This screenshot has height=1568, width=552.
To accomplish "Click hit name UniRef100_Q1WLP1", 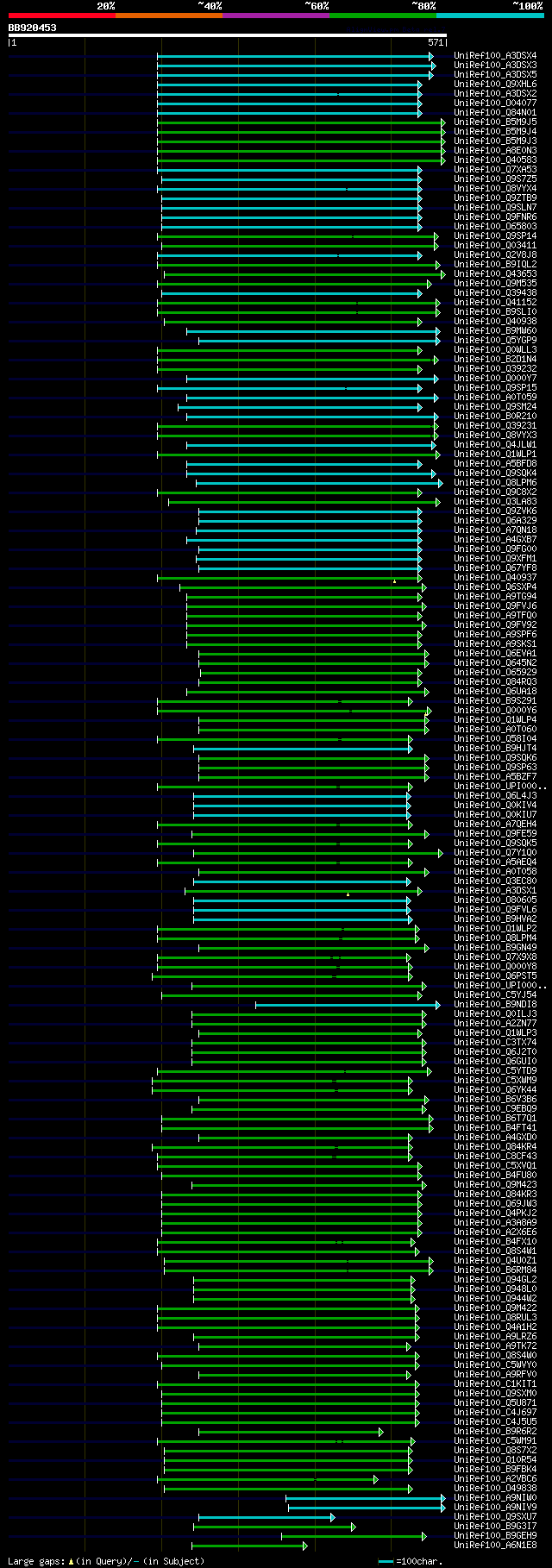I will [x=495, y=455].
